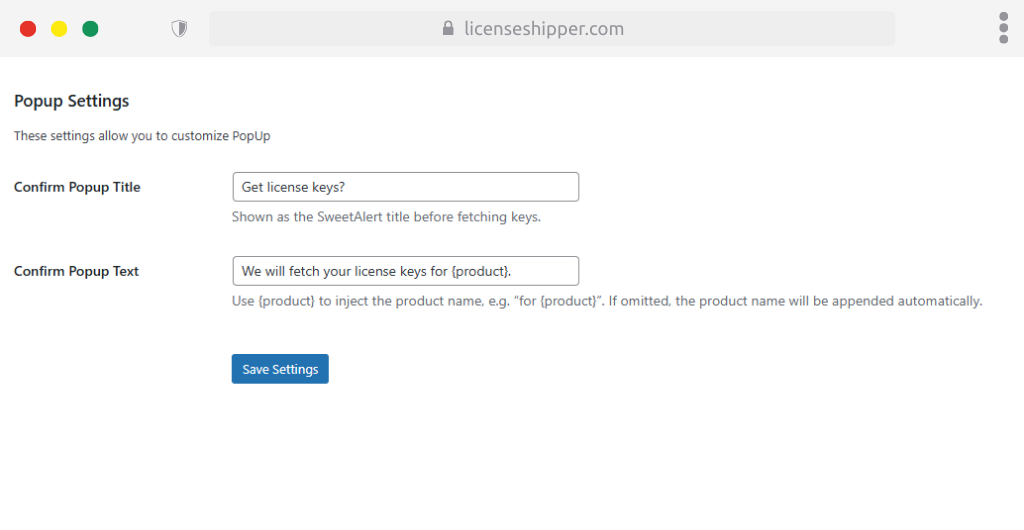Click "Get license keys?" text in the title field

pyautogui.click(x=293, y=187)
